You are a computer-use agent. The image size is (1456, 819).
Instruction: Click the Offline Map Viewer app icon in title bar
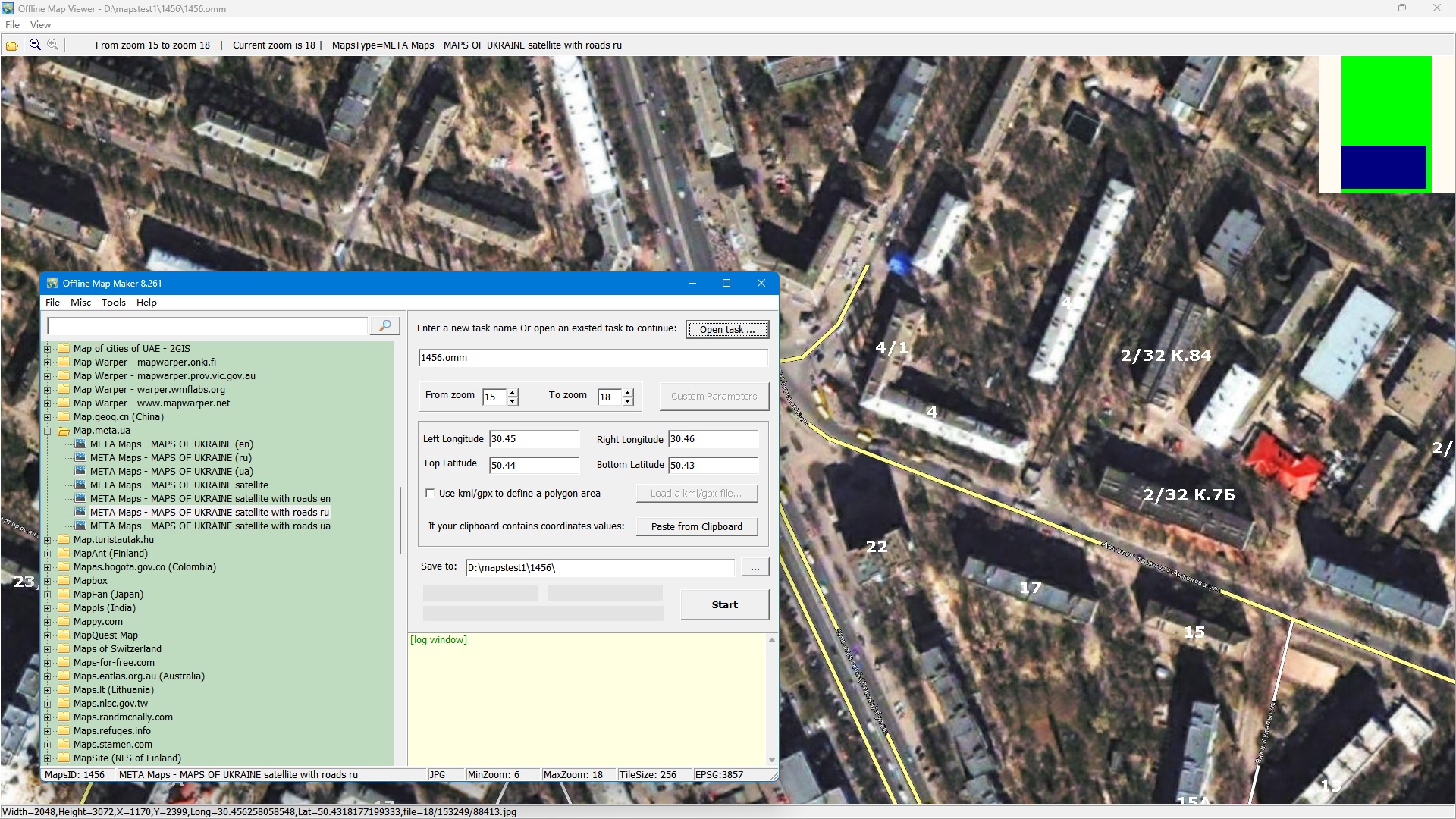[8, 8]
